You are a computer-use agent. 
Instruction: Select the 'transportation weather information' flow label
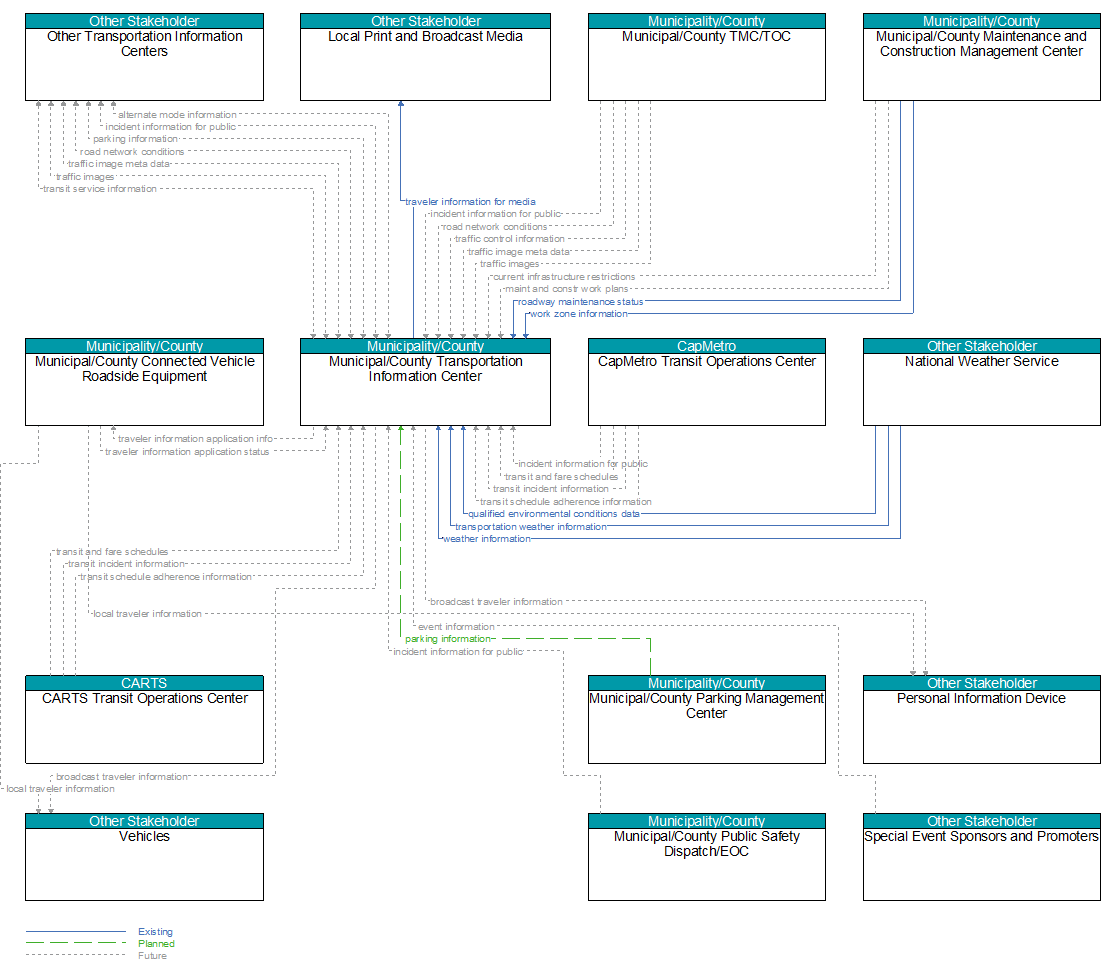(531, 527)
